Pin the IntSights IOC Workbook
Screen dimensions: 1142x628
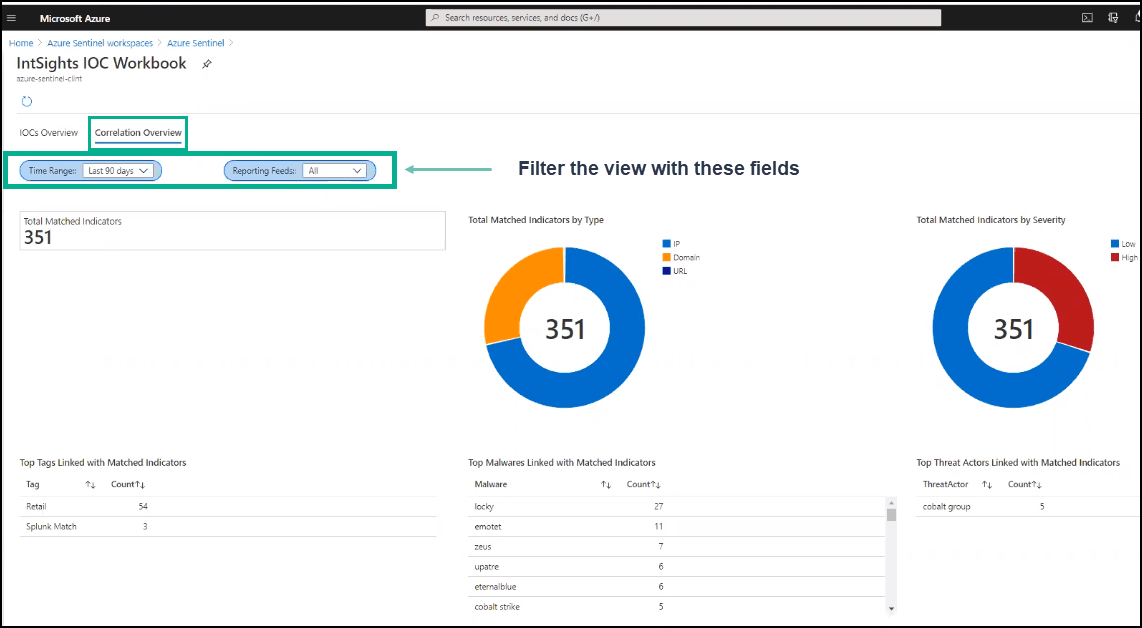tap(207, 64)
